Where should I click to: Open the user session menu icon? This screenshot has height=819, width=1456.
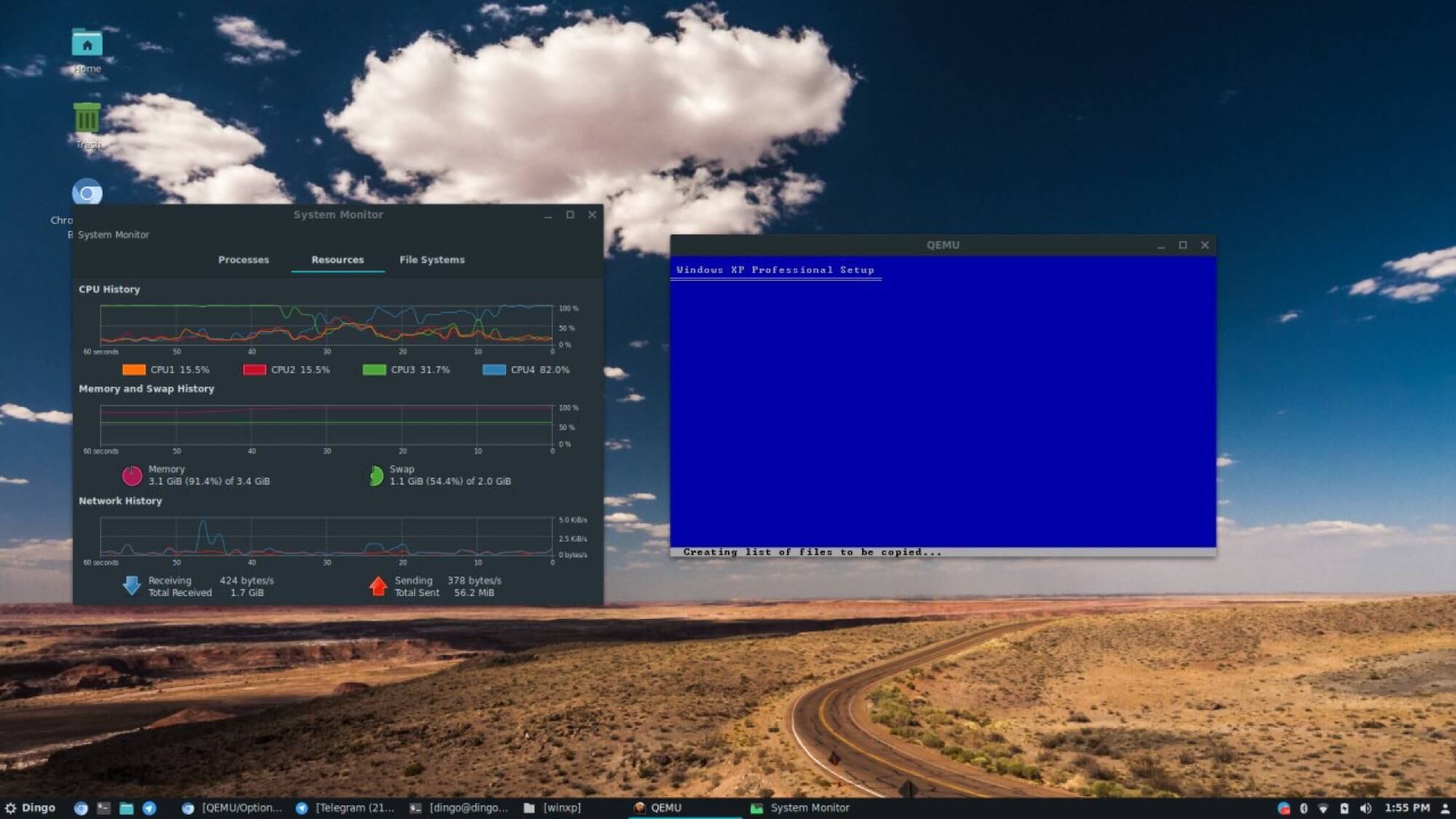click(x=1445, y=808)
